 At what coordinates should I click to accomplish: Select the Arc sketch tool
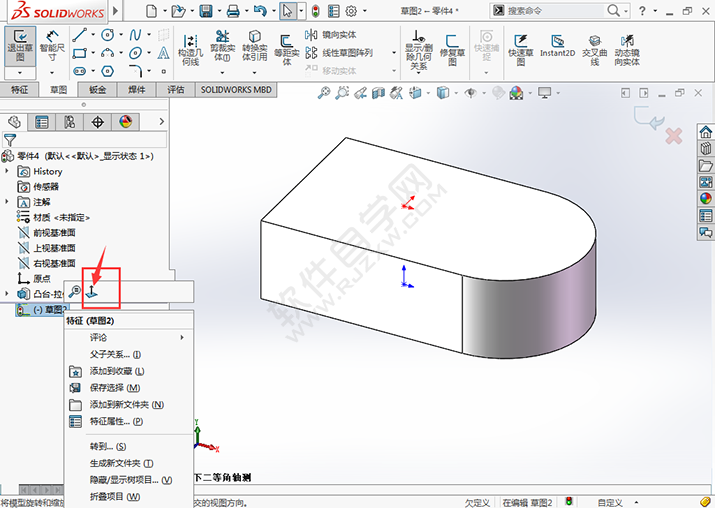(108, 53)
